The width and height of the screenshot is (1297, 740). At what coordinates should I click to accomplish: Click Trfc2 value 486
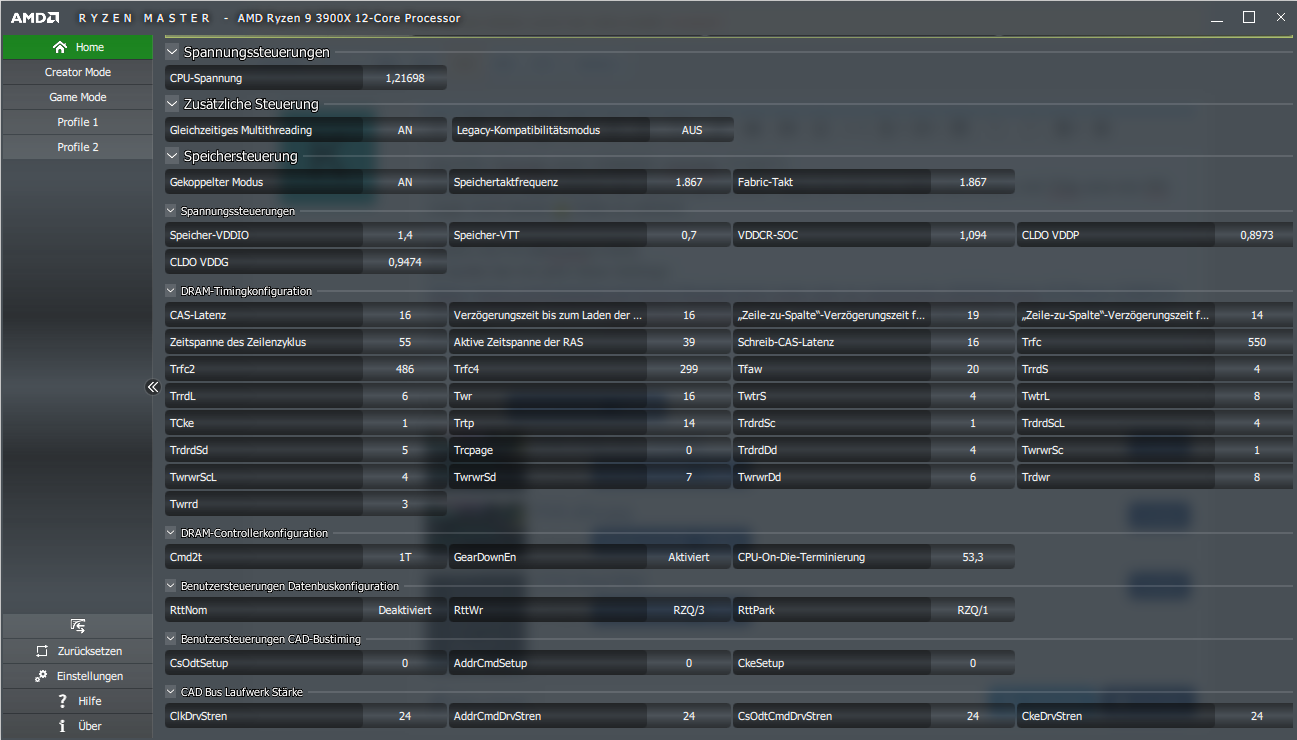tap(405, 369)
